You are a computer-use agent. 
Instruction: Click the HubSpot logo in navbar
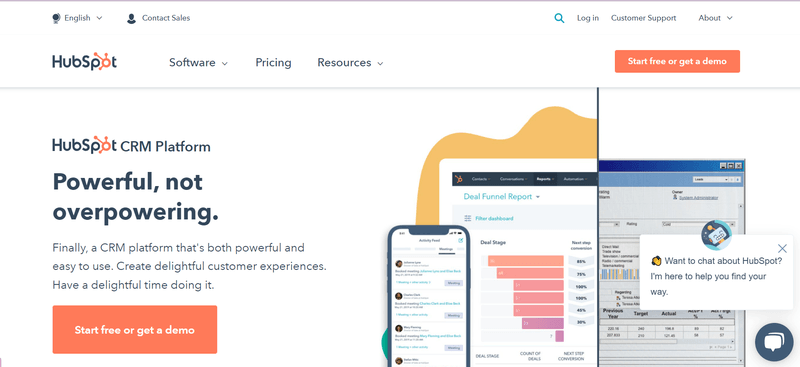pos(84,62)
